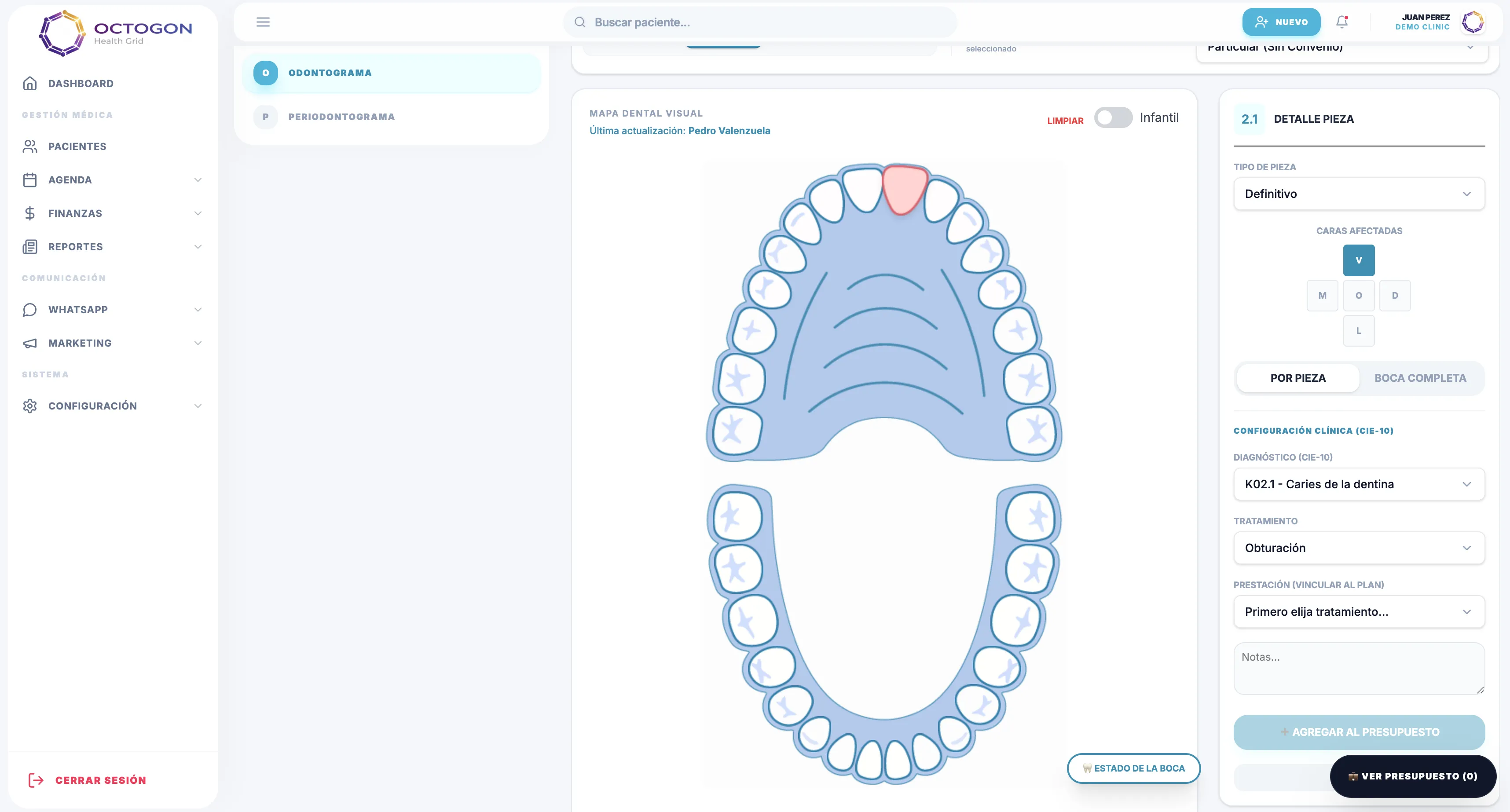Expand the Finanzas sidebar chevron
Screen dimensions: 1510x812
click(x=198, y=213)
